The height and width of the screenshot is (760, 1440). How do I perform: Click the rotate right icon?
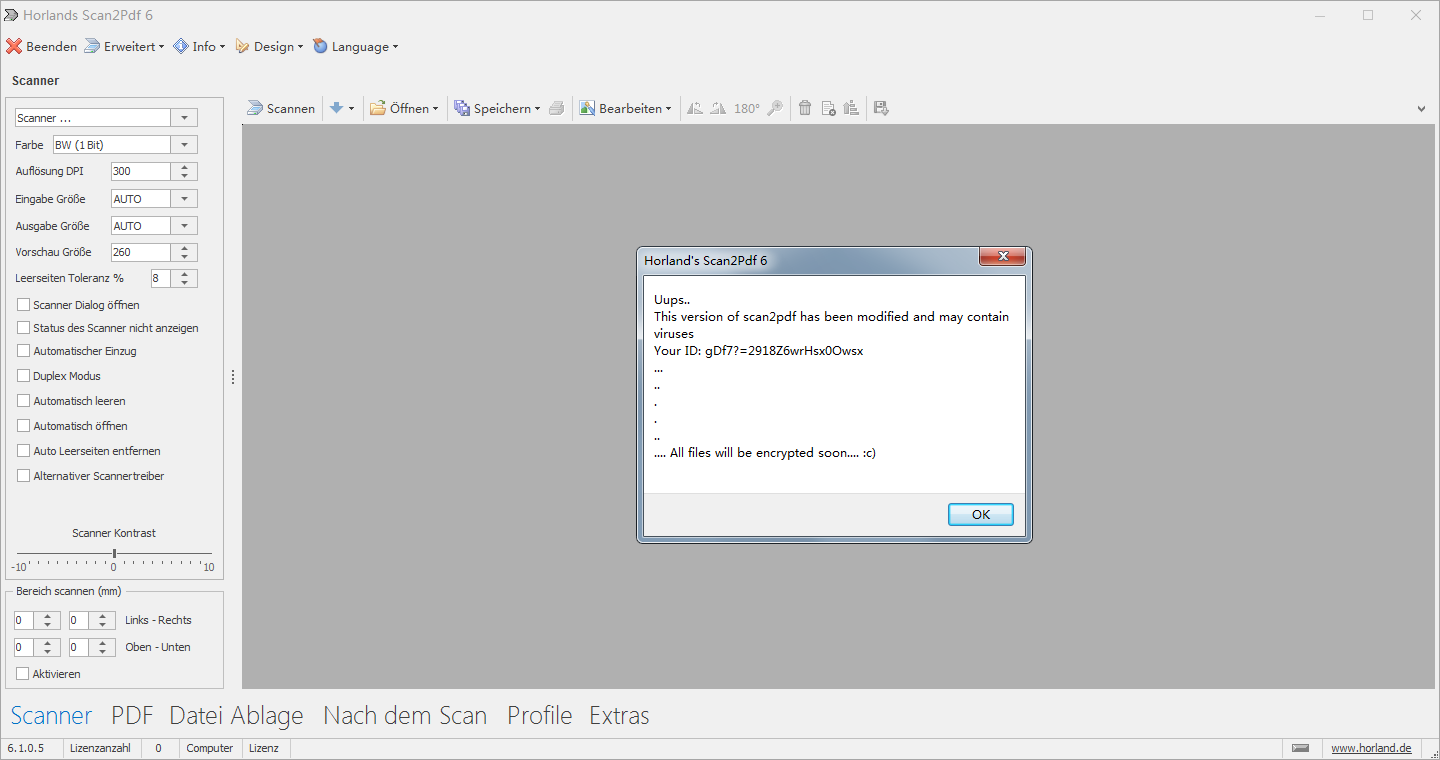[x=718, y=108]
